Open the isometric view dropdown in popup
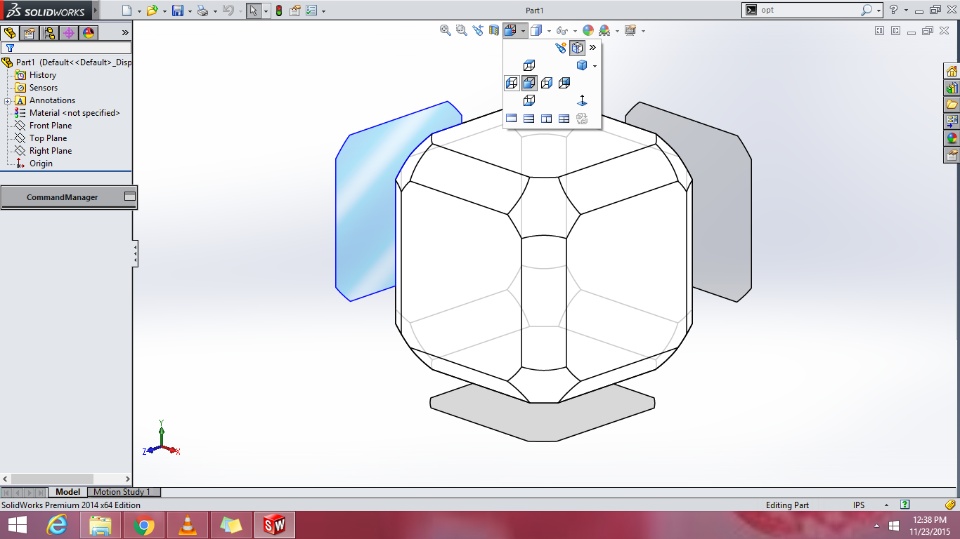This screenshot has height=539, width=960. pos(595,66)
